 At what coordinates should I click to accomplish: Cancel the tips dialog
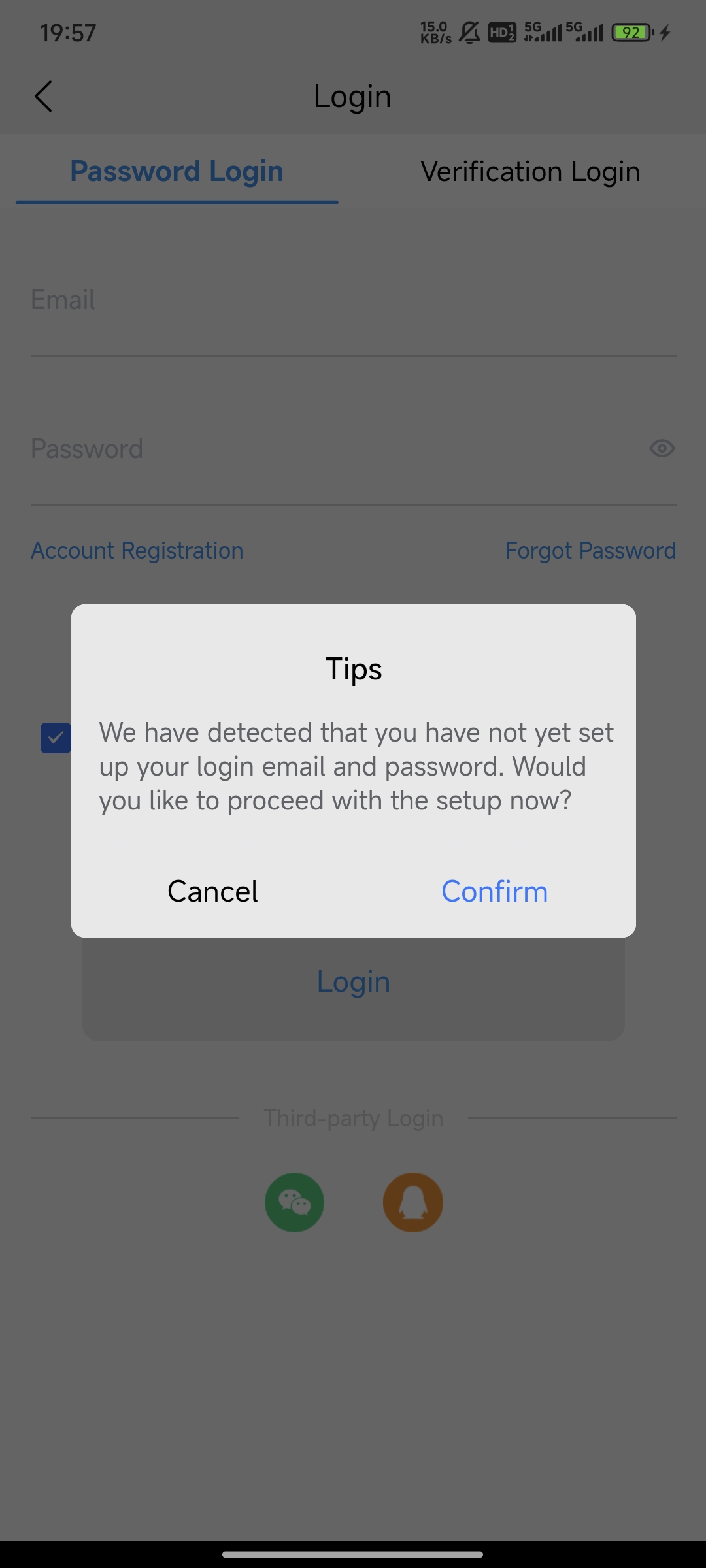pyautogui.click(x=212, y=891)
